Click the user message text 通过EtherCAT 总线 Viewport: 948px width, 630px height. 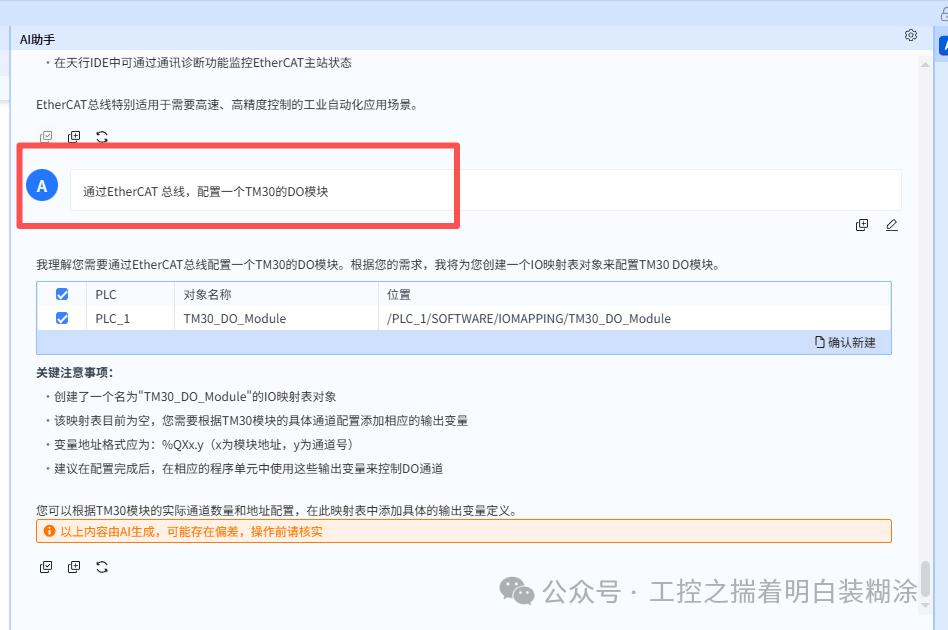point(206,192)
